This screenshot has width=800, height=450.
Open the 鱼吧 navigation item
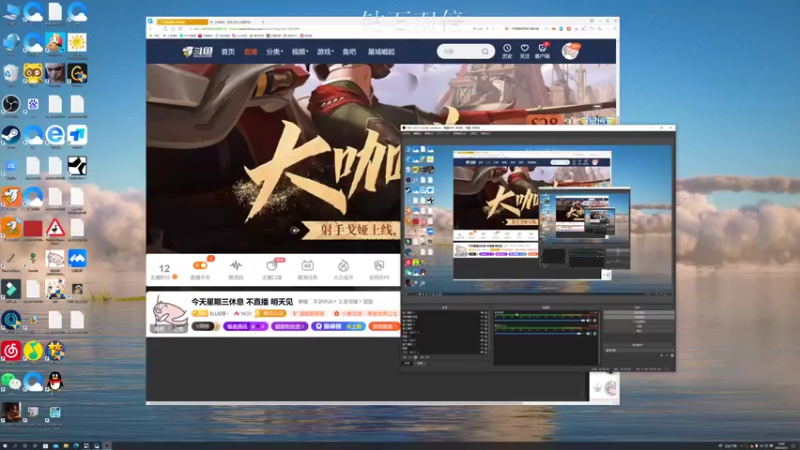click(x=349, y=52)
